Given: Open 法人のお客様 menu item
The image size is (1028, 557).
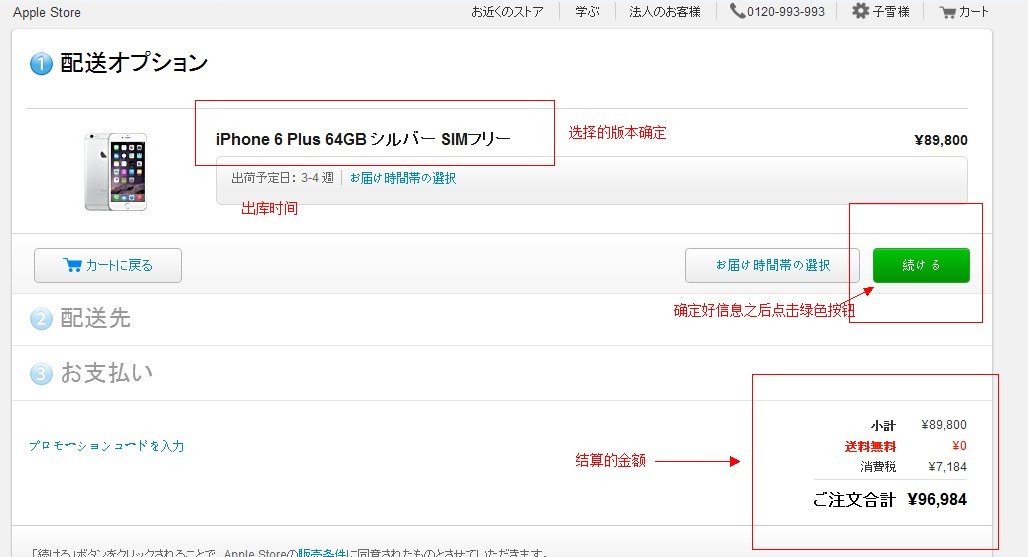Looking at the screenshot, I should tap(665, 12).
